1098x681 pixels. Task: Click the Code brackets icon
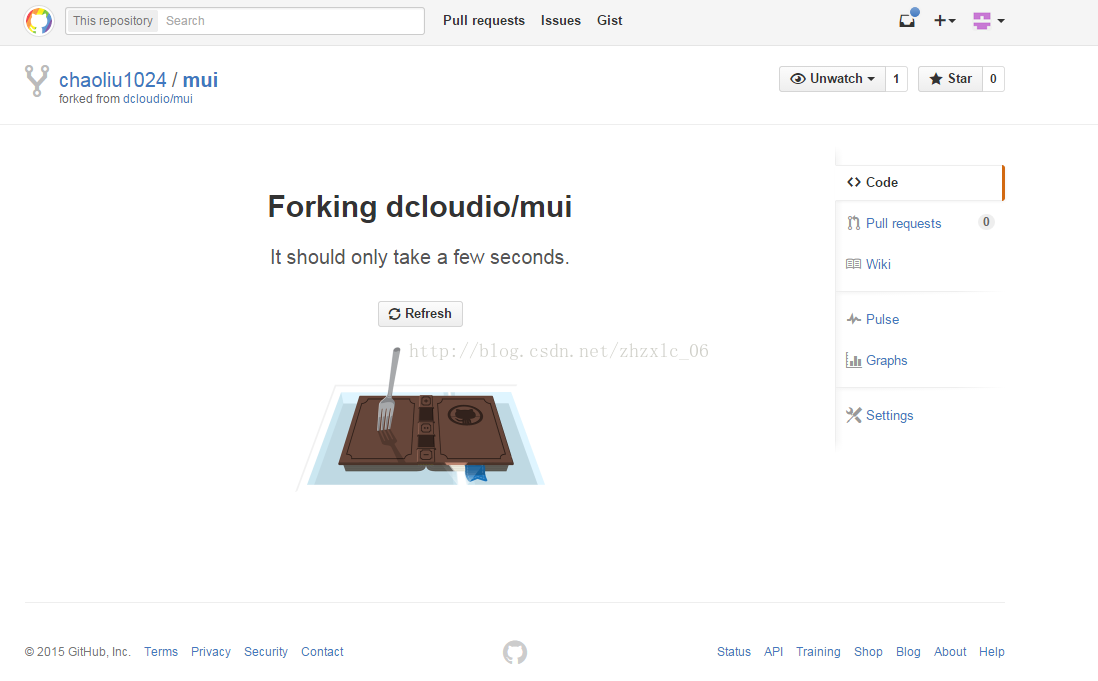(854, 183)
